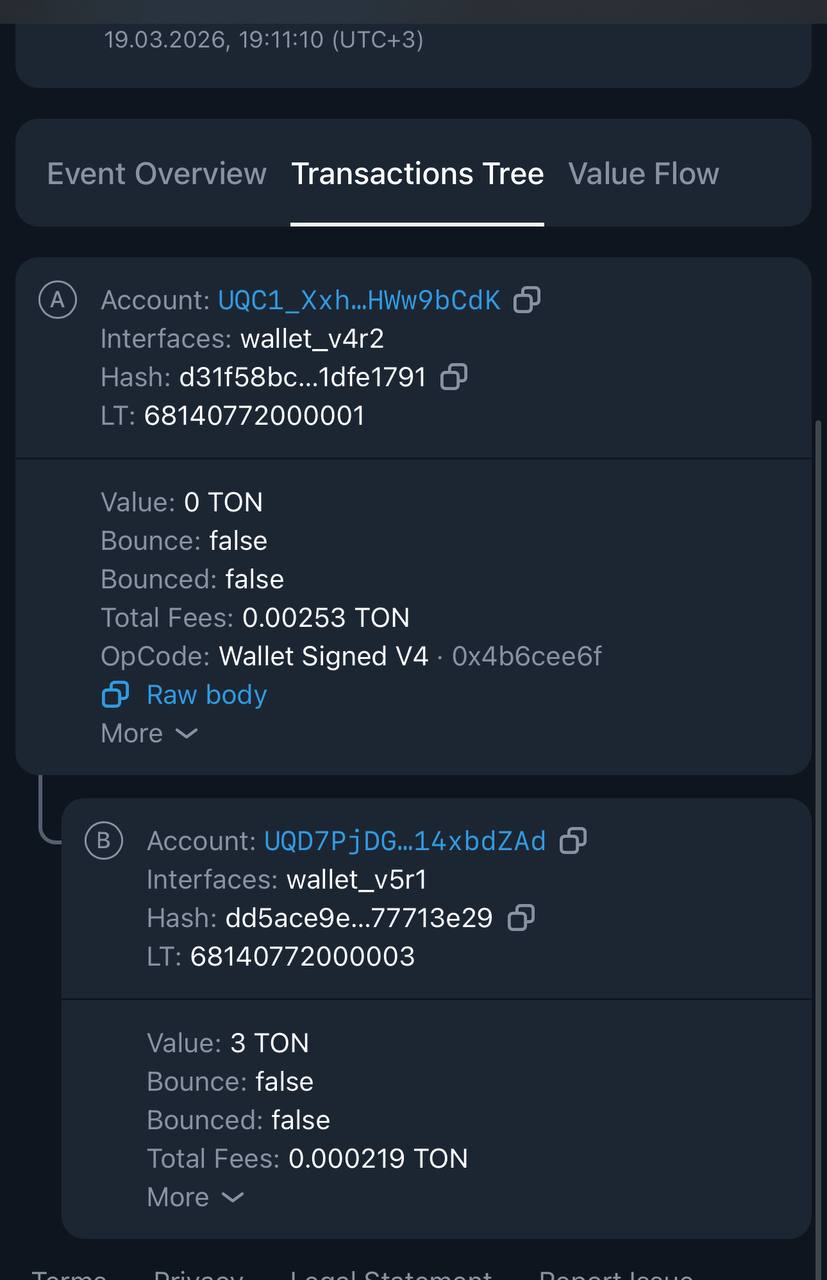The width and height of the screenshot is (827, 1280).
Task: Open account link UQD7PjDG…14xbdZAd
Action: (x=405, y=841)
